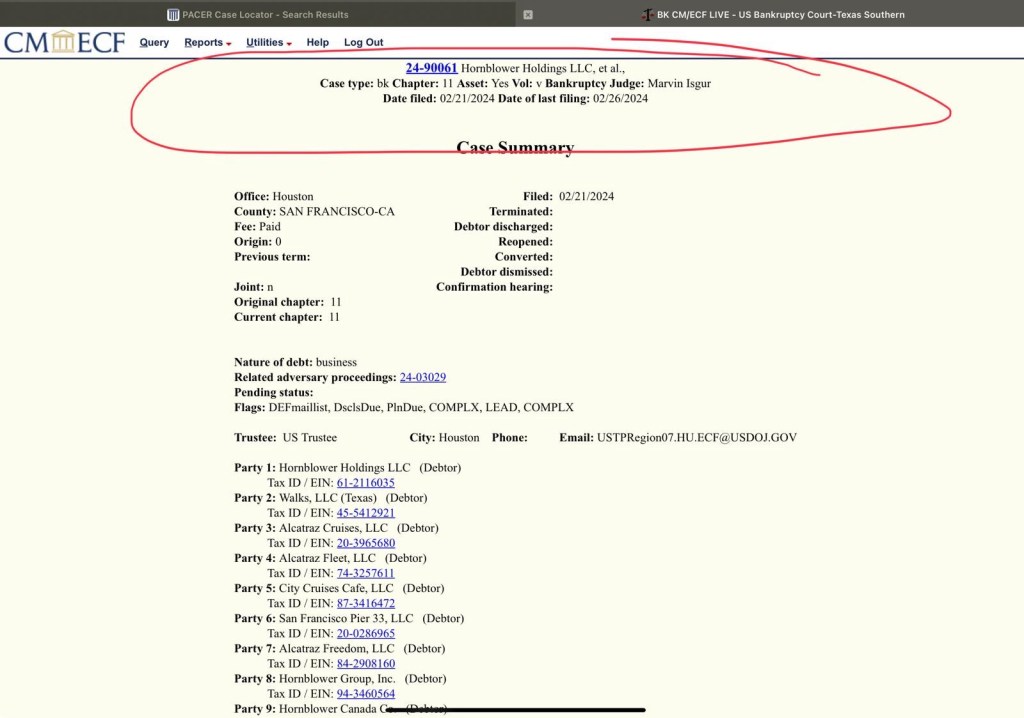Viewport: 1024px width, 718px height.
Task: Click Hornblower Holdings EIN 61-2116035
Action: click(x=365, y=483)
